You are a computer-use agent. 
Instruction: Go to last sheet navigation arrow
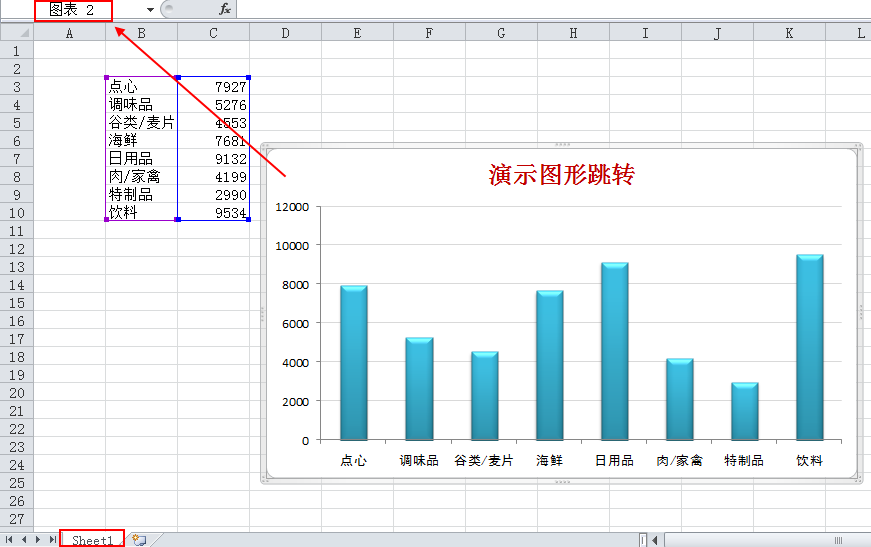click(52, 539)
